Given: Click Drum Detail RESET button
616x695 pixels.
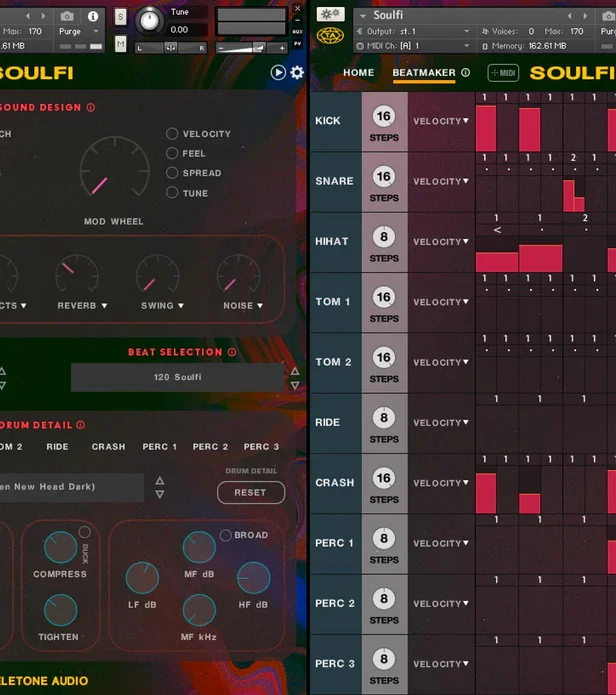Looking at the screenshot, I should [251, 492].
